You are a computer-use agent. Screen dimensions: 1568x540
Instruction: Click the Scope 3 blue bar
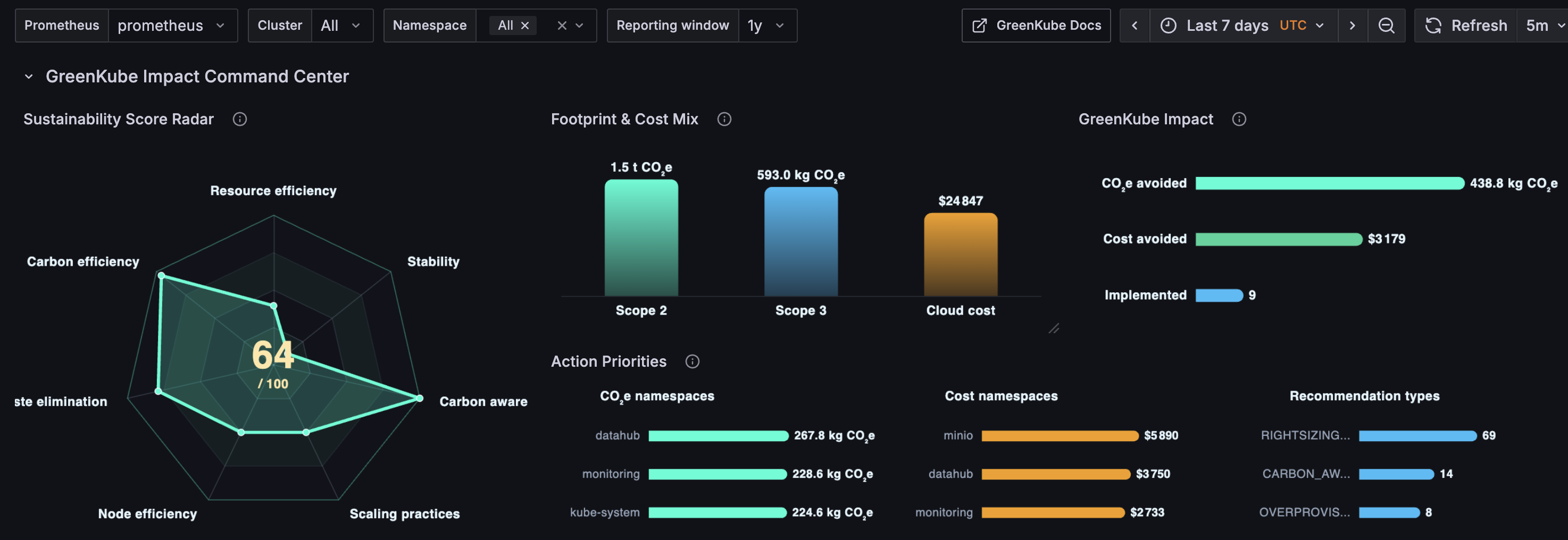click(x=801, y=241)
